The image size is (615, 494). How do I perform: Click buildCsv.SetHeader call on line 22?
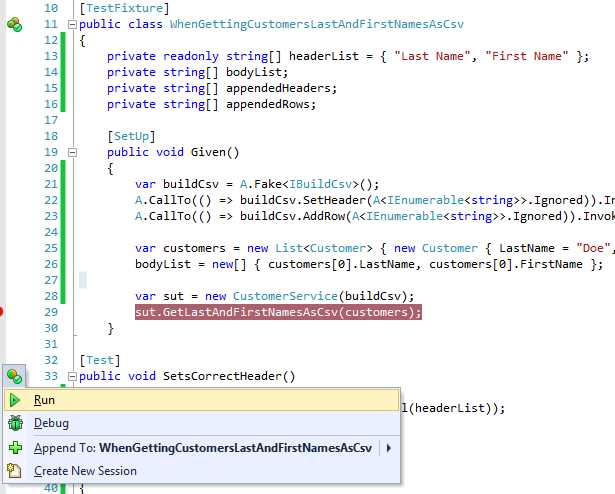302,201
